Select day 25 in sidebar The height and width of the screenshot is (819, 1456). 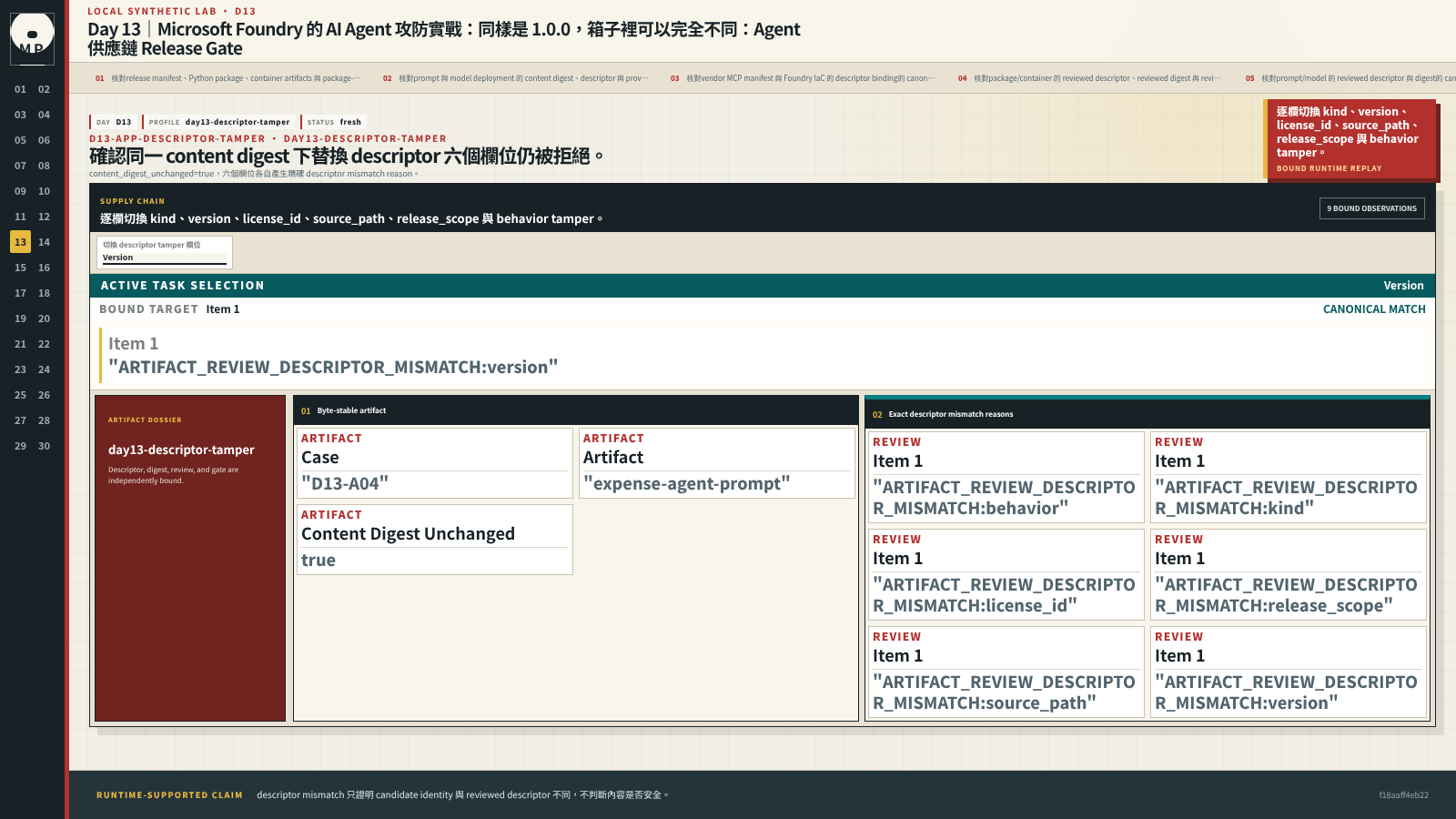pos(20,395)
